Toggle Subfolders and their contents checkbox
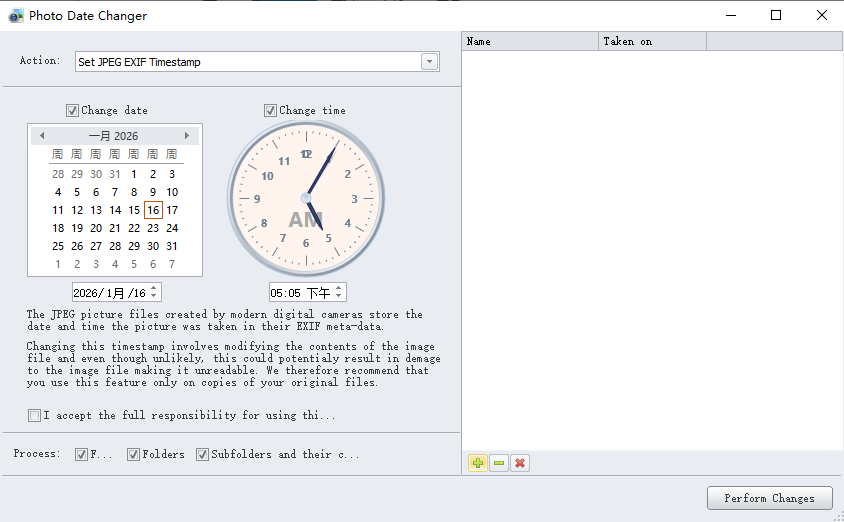 coord(202,455)
